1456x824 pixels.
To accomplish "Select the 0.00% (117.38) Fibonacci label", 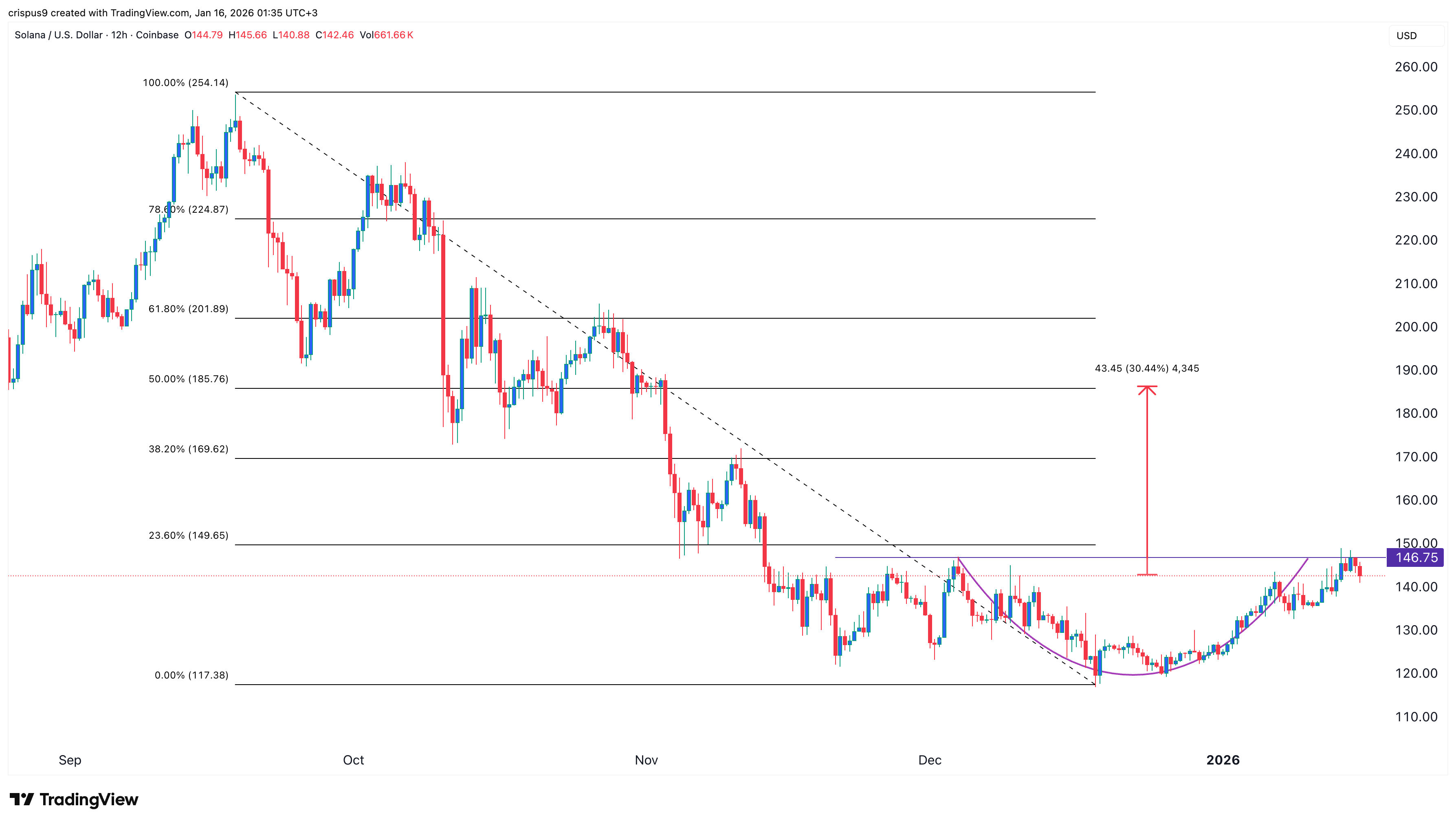I will (191, 675).
